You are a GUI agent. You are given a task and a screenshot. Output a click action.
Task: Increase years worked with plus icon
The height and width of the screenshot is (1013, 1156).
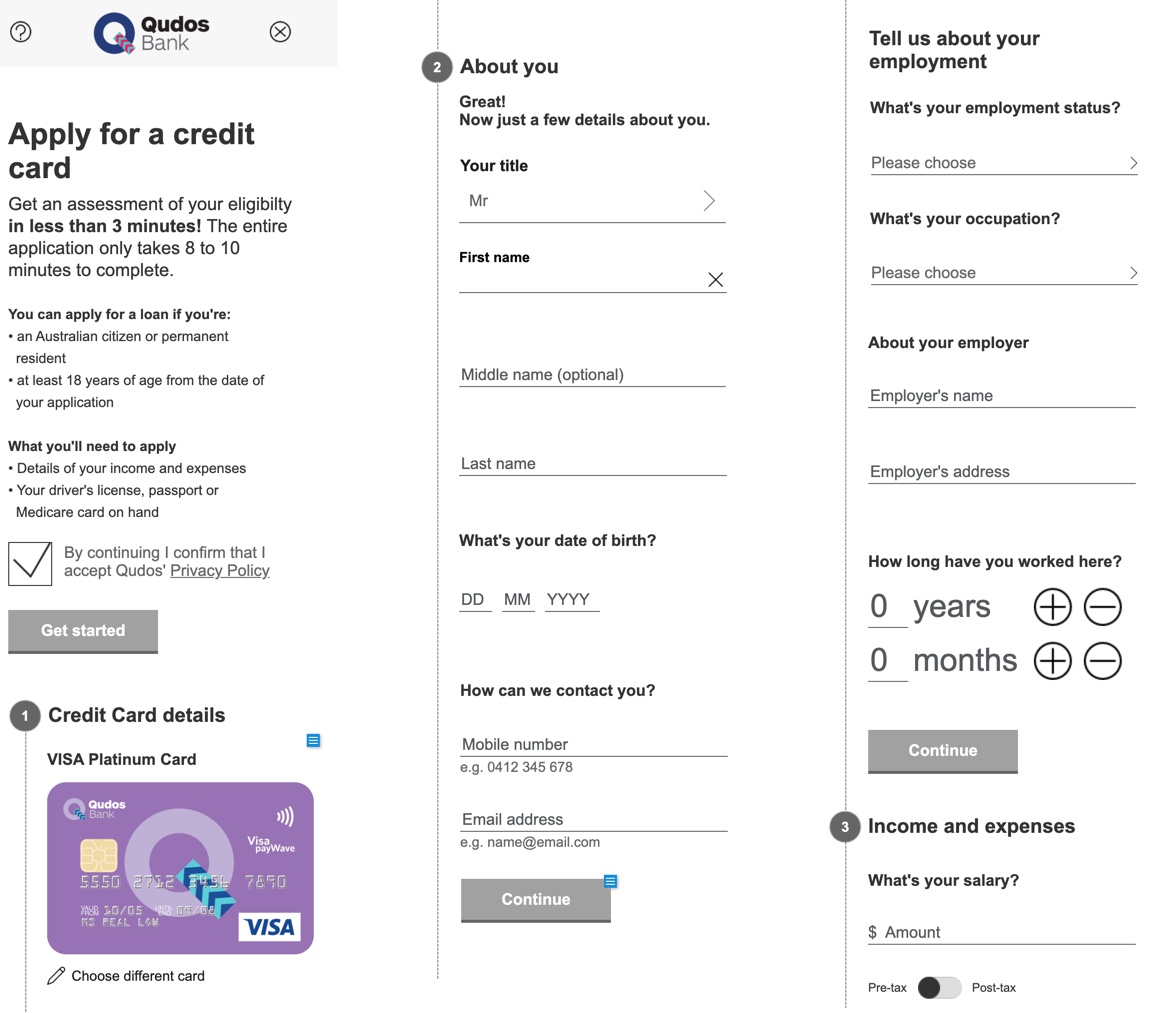pyautogui.click(x=1052, y=607)
